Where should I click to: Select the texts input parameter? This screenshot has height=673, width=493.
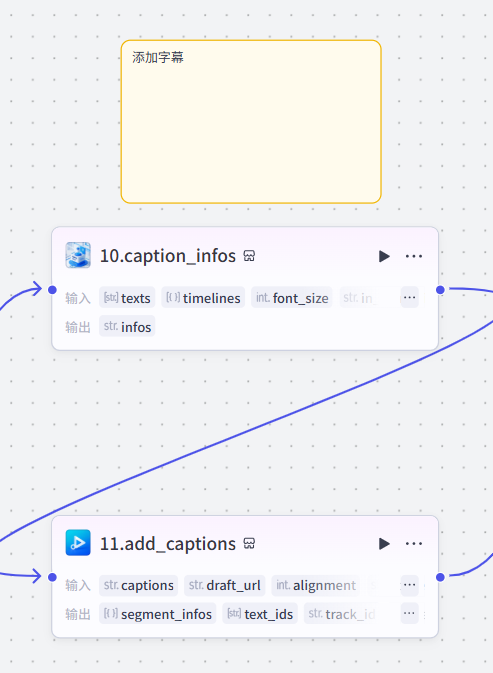[127, 297]
